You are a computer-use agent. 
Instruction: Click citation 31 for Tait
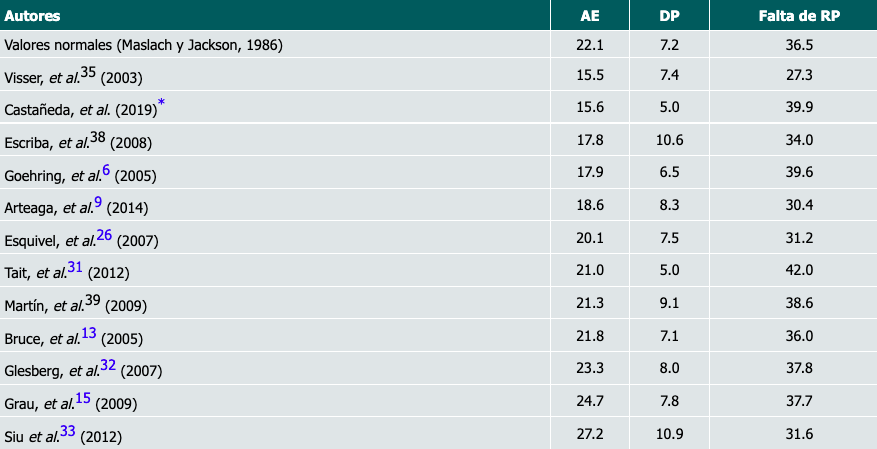click(x=74, y=268)
